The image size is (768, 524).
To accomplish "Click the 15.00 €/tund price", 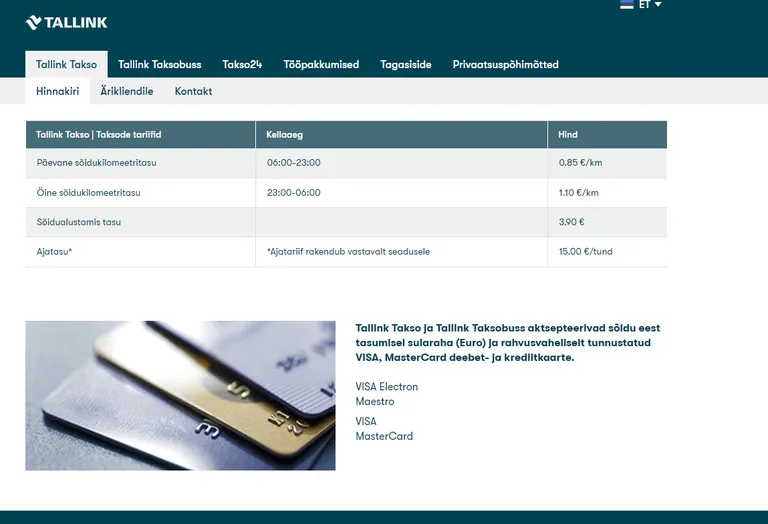I will pos(585,252).
